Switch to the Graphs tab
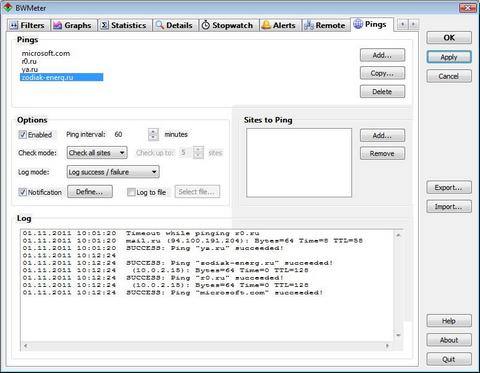The width and height of the screenshot is (480, 373). pos(73,25)
